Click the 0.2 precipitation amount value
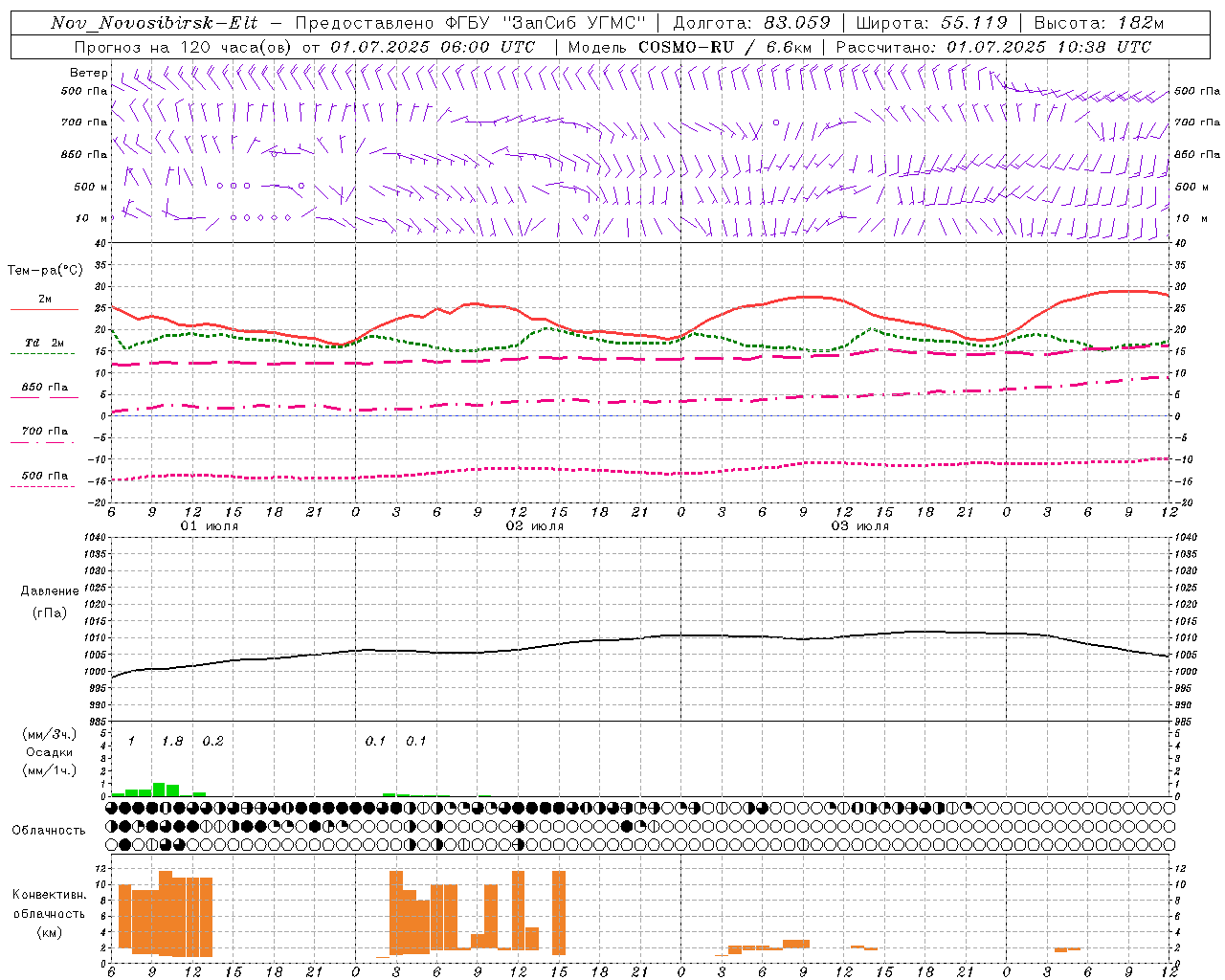The height and width of the screenshot is (980, 1225). [x=212, y=742]
